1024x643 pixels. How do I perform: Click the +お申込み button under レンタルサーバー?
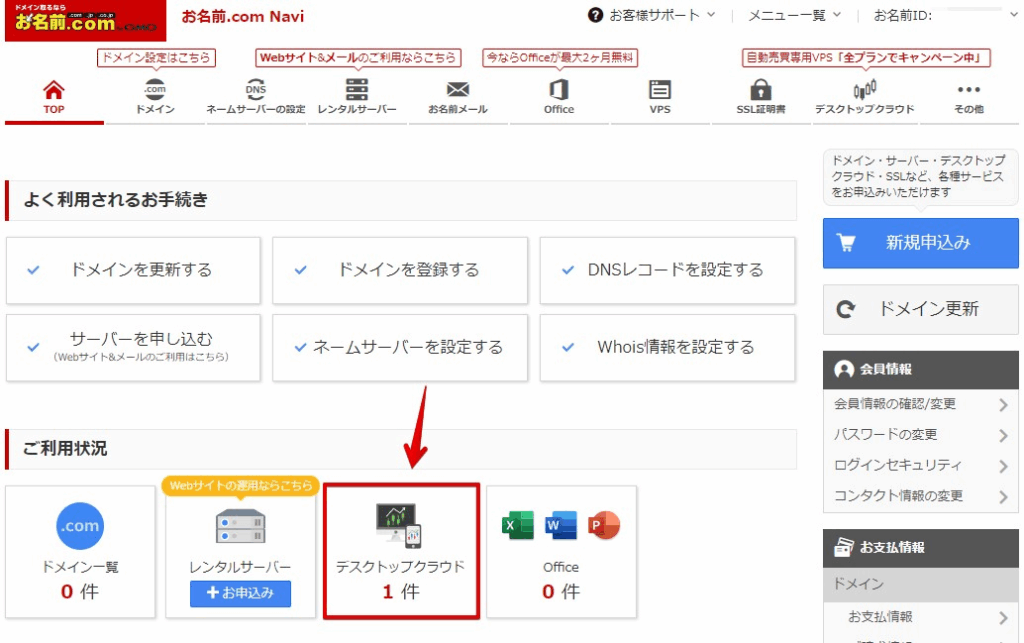pos(240,593)
